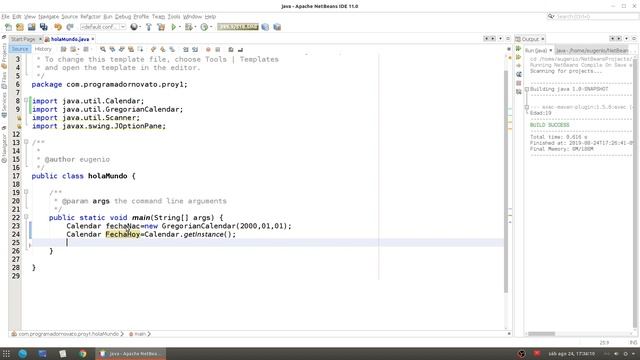Run the project with green play icon

tap(174, 27)
